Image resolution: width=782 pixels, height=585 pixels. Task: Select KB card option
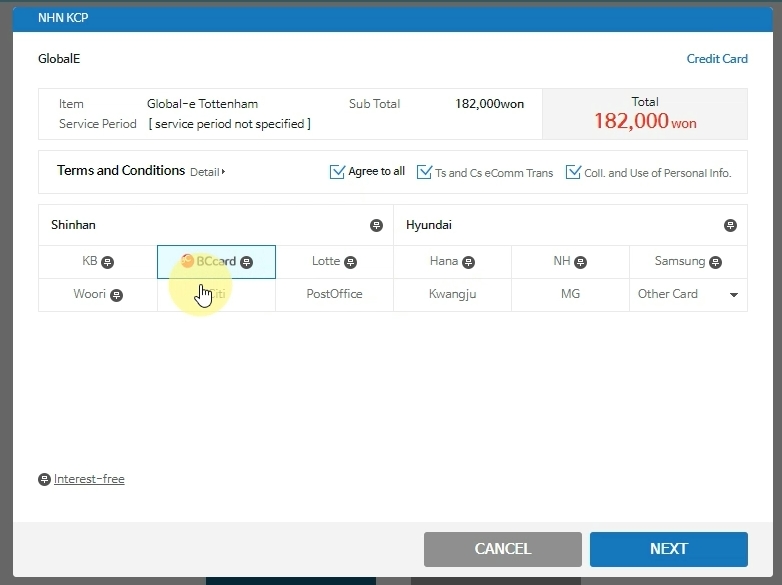(x=98, y=262)
